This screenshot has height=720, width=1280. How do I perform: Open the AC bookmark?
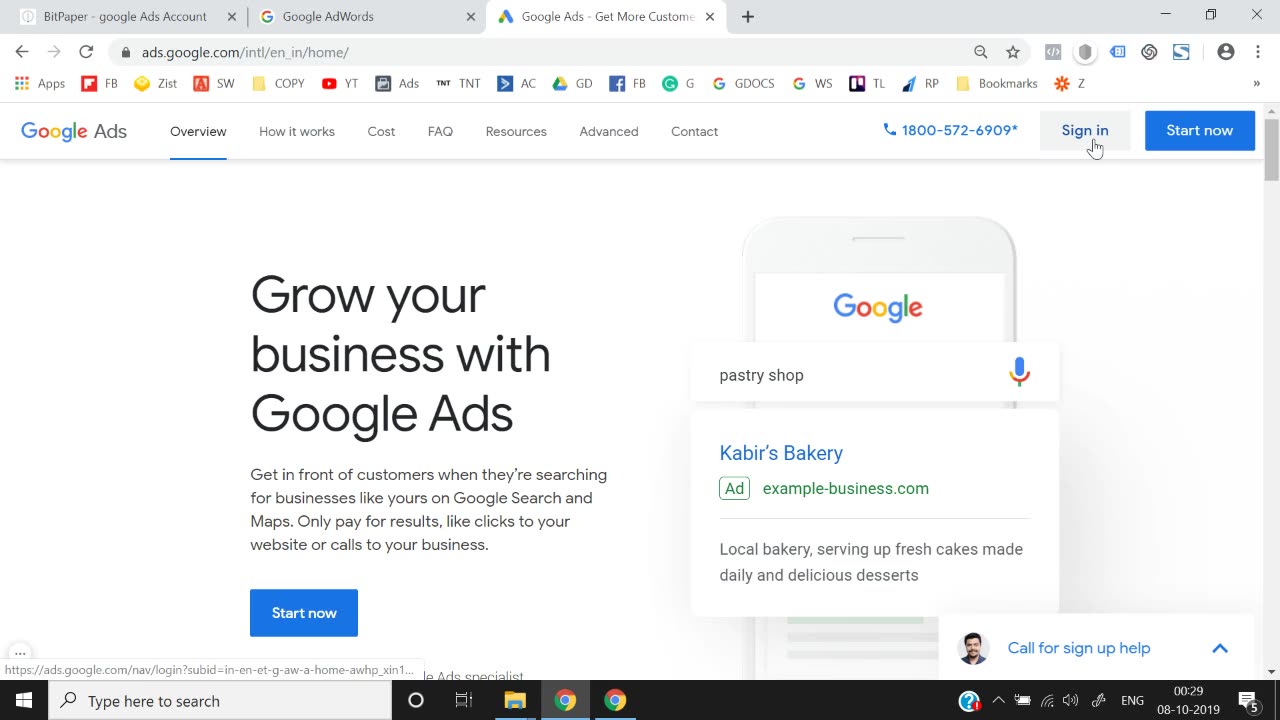pyautogui.click(x=517, y=84)
